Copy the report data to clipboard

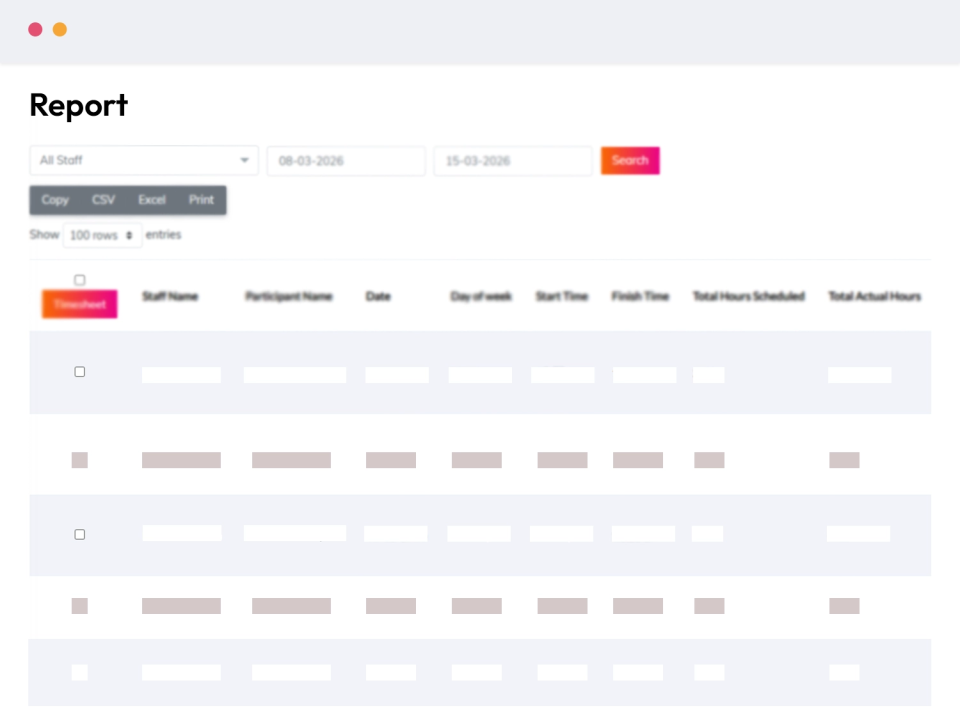[x=54, y=200]
